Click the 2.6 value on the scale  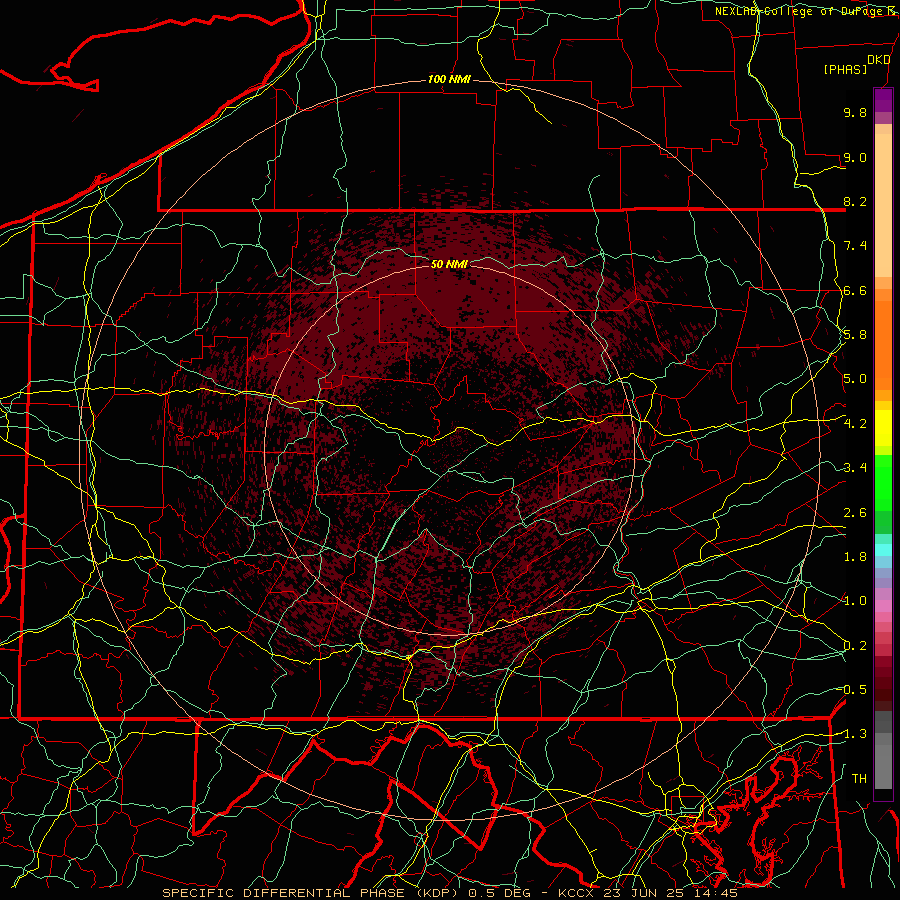tap(855, 513)
